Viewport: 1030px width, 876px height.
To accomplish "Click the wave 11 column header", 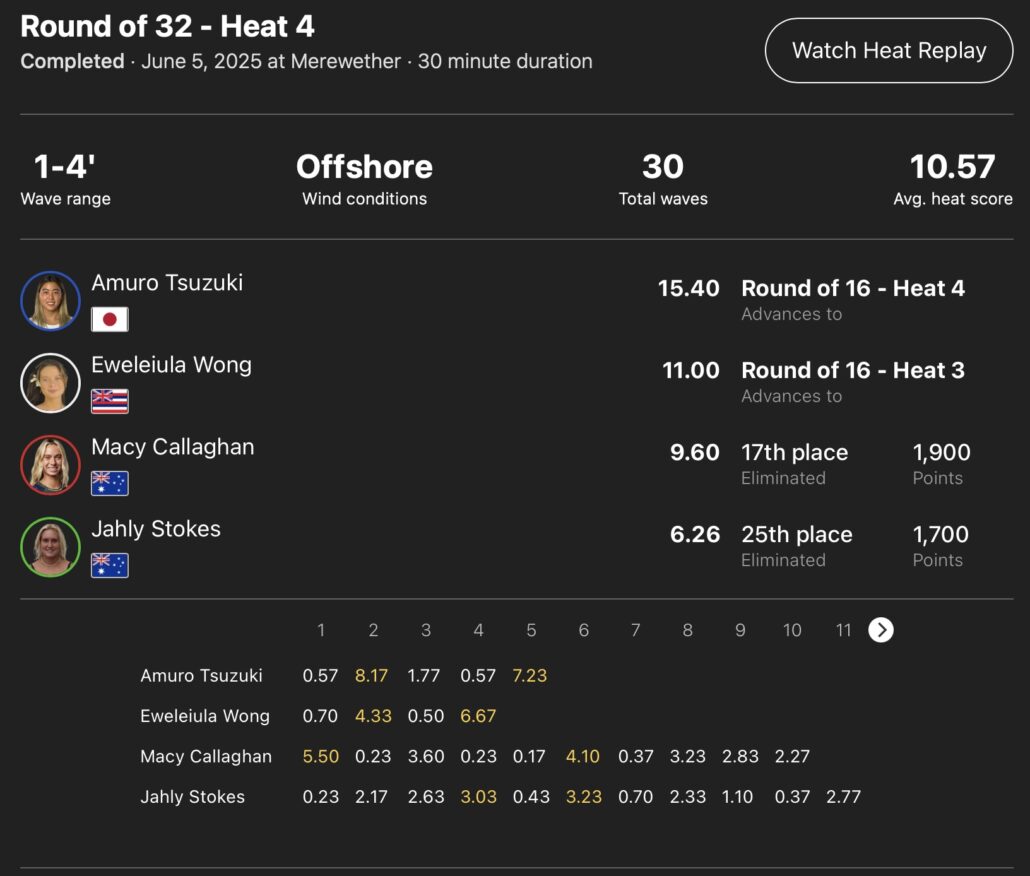I will (843, 630).
